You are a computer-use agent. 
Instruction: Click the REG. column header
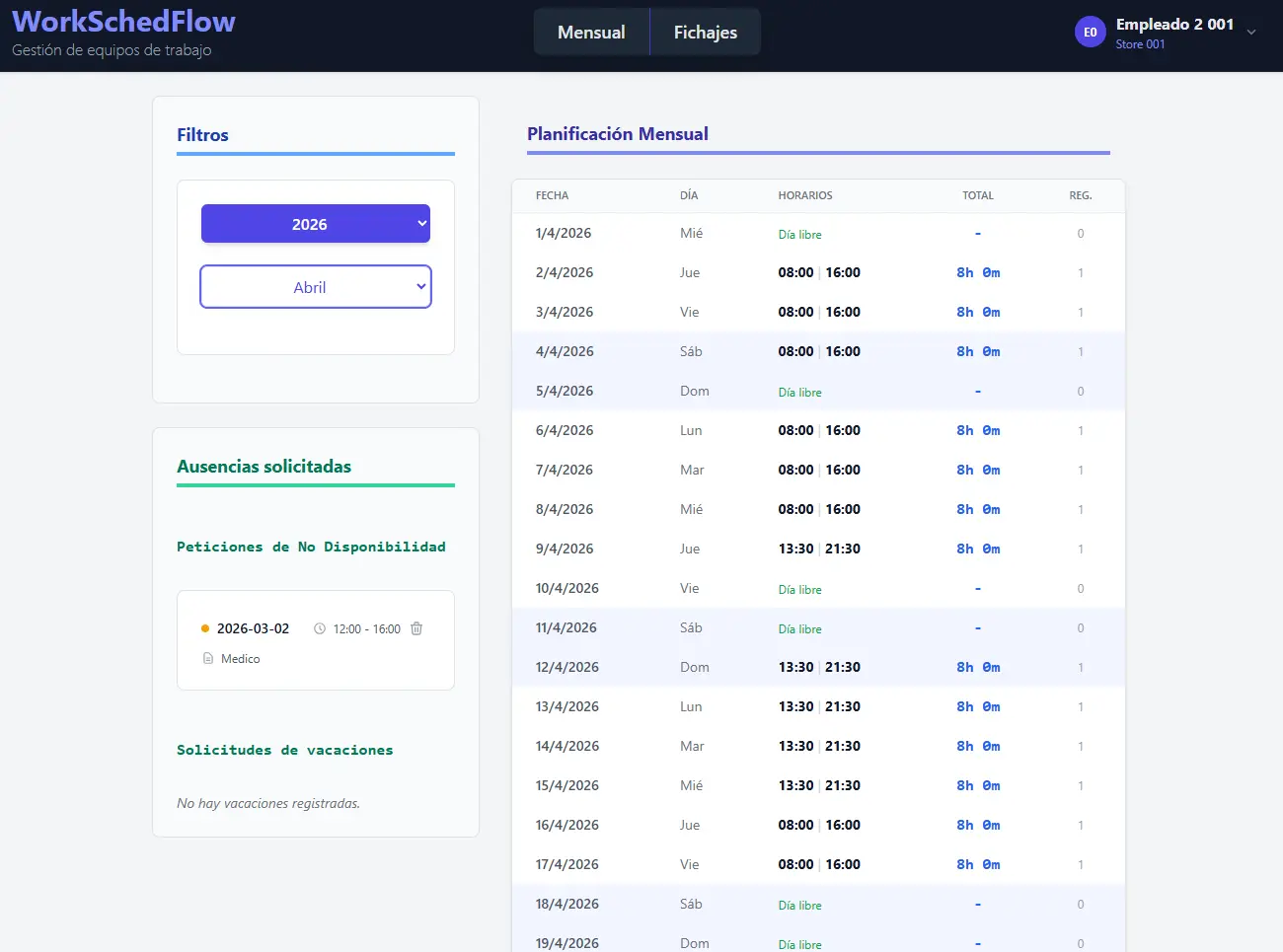(x=1081, y=195)
